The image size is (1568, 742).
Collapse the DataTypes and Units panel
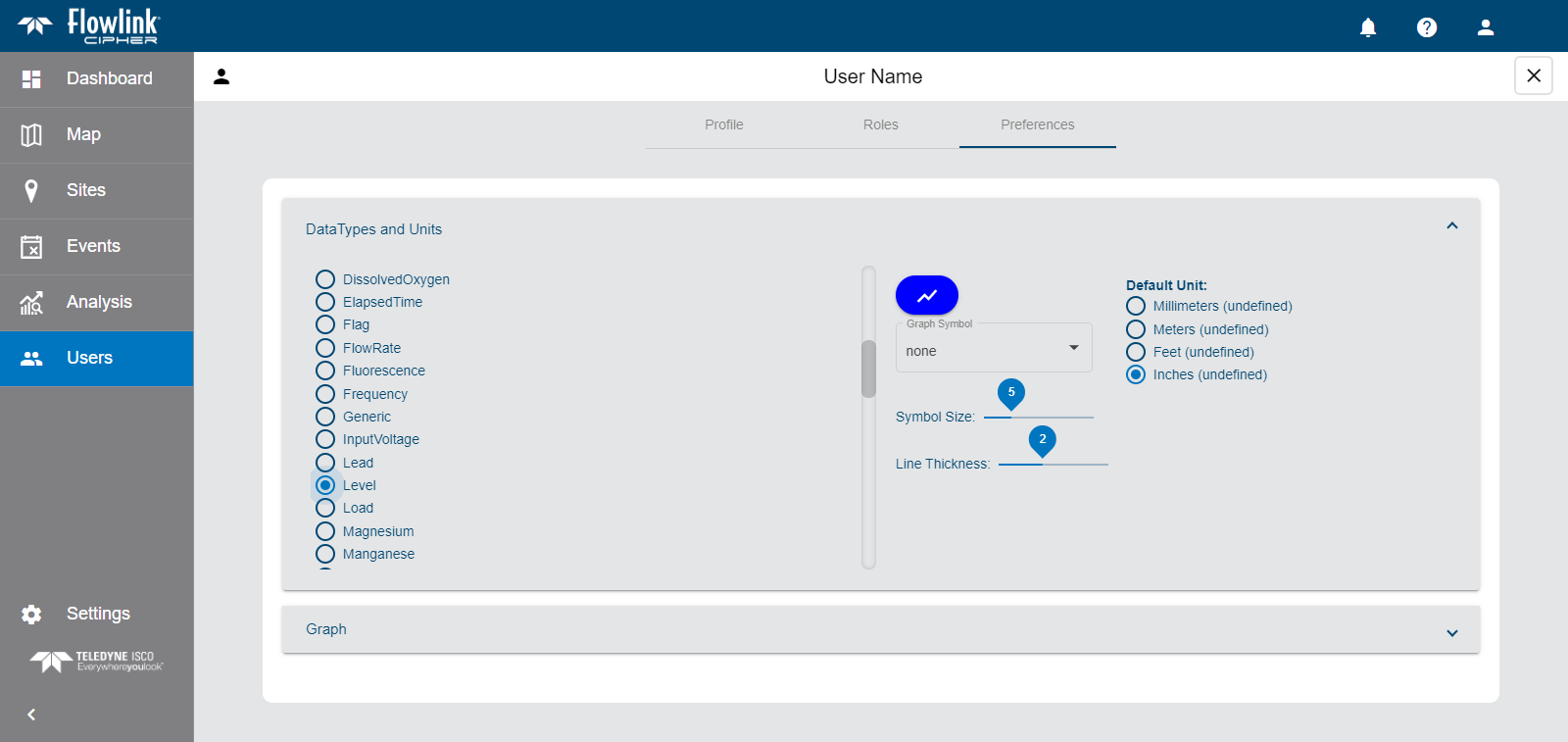1451,226
